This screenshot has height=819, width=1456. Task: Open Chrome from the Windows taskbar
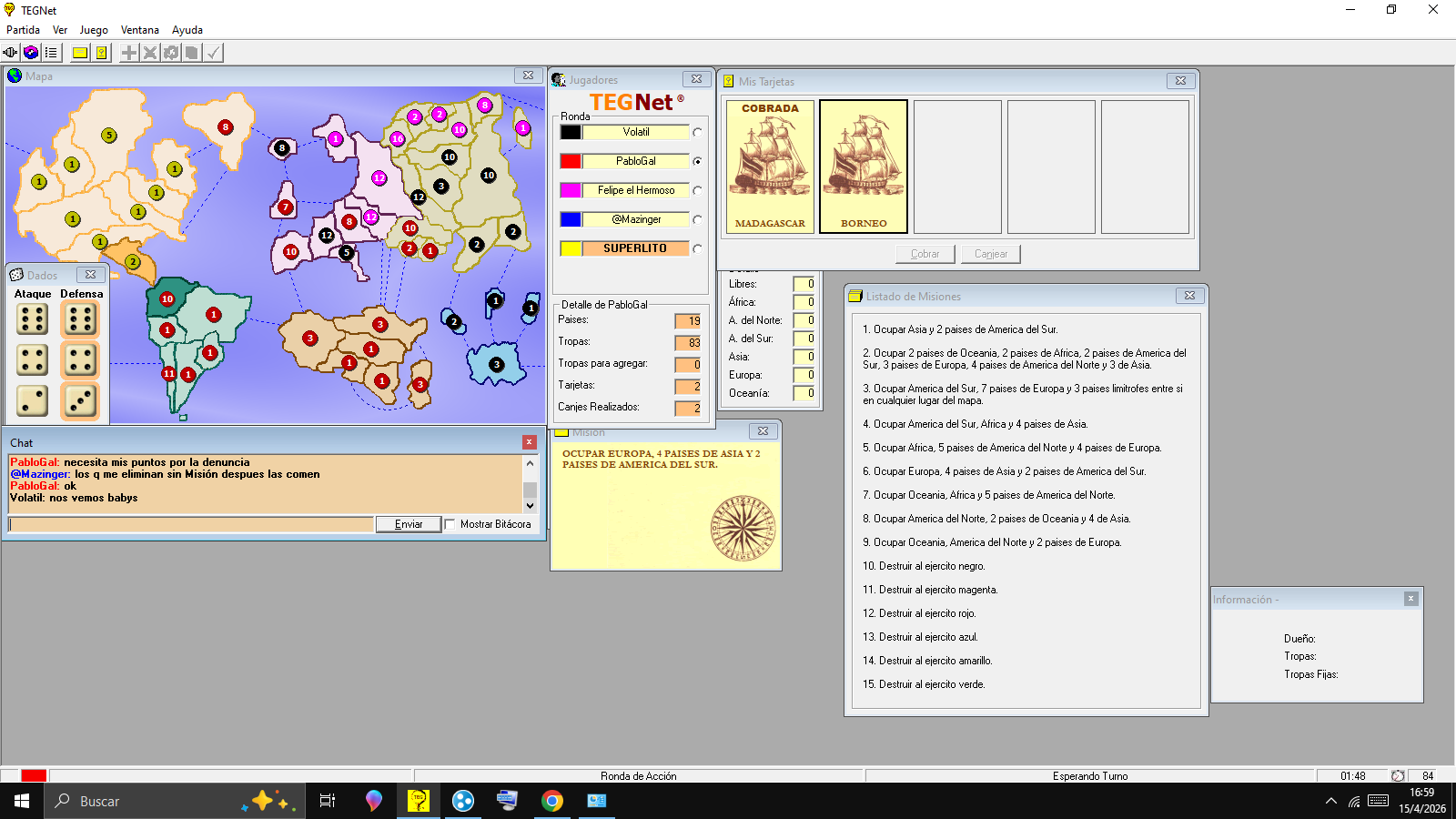(x=551, y=801)
